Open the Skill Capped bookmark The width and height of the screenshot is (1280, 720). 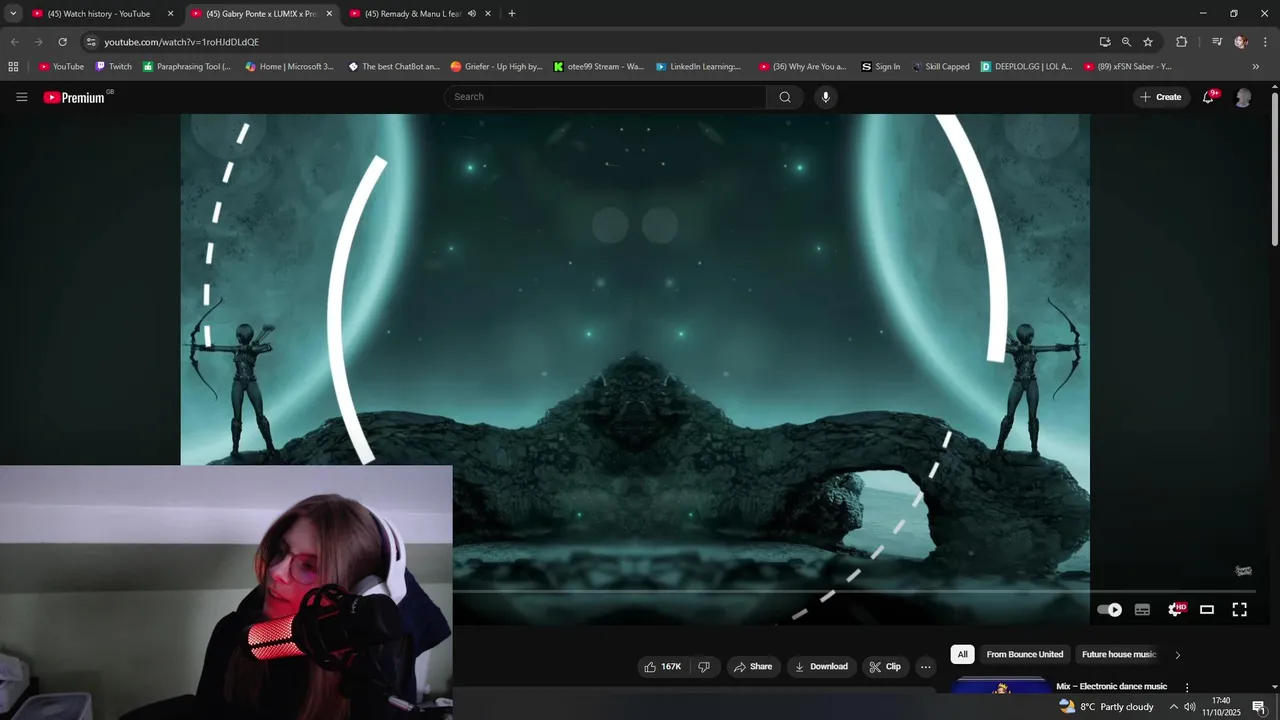pos(940,67)
